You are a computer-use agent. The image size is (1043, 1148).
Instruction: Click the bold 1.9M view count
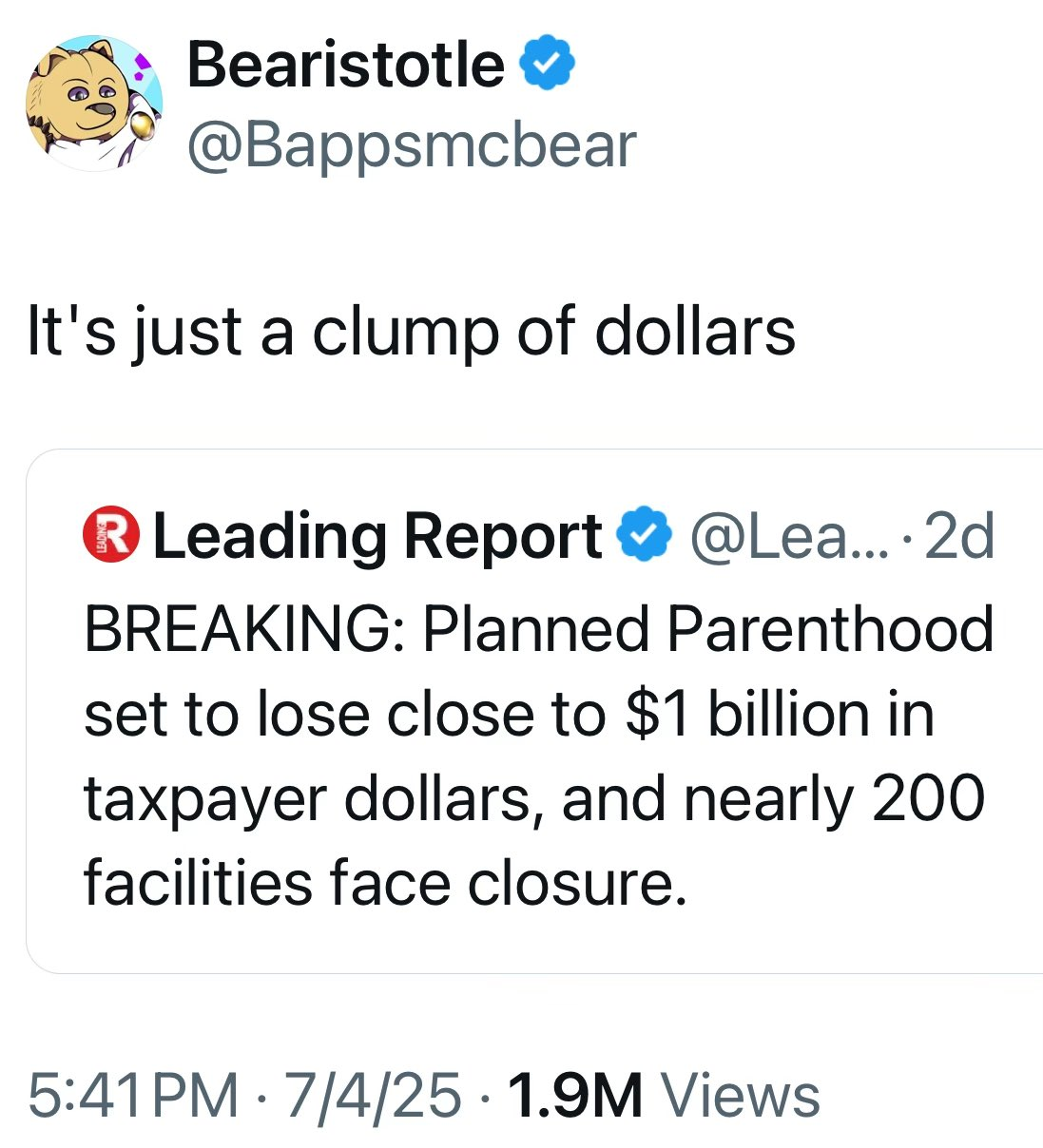point(576,1095)
